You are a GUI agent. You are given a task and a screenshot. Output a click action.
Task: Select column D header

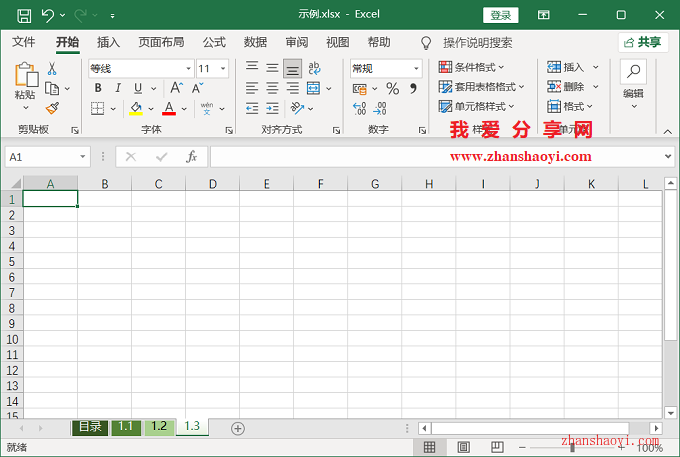(212, 184)
